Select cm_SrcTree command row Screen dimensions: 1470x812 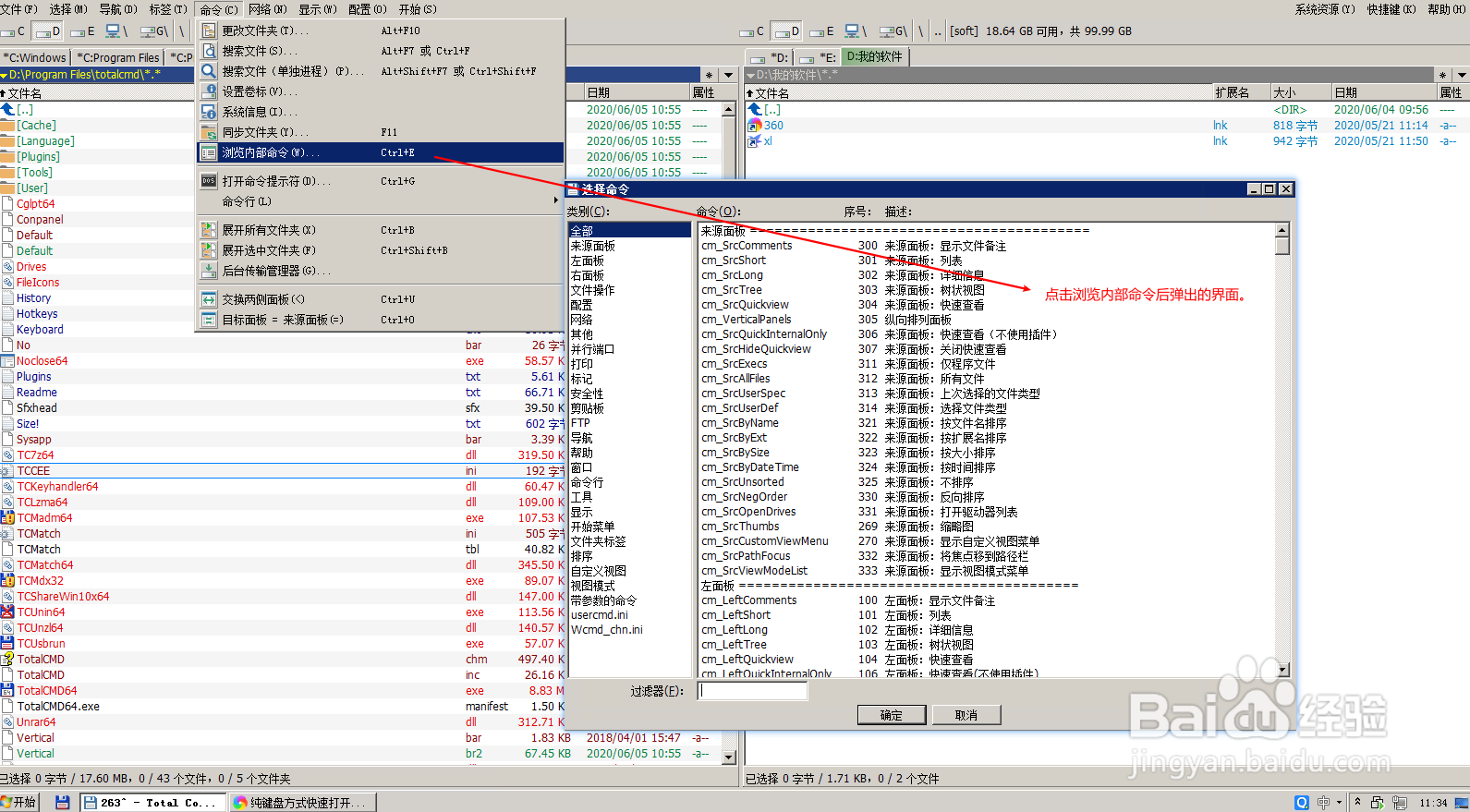[987, 290]
